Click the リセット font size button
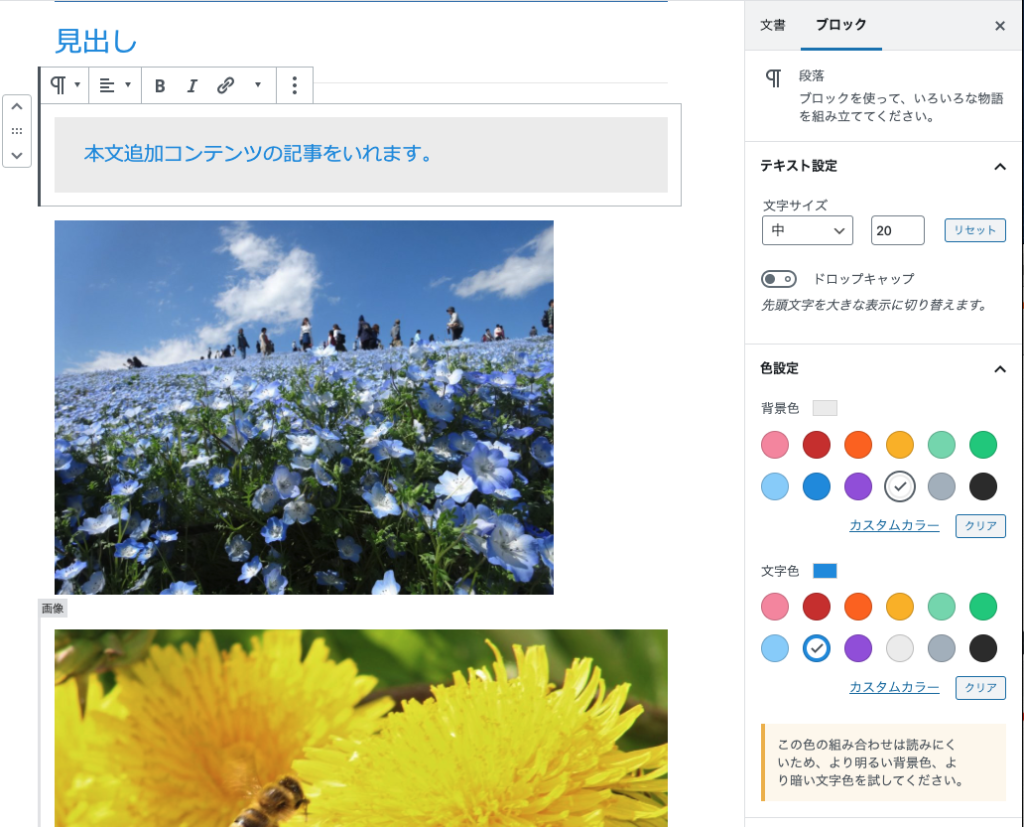This screenshot has width=1024, height=827. point(975,230)
